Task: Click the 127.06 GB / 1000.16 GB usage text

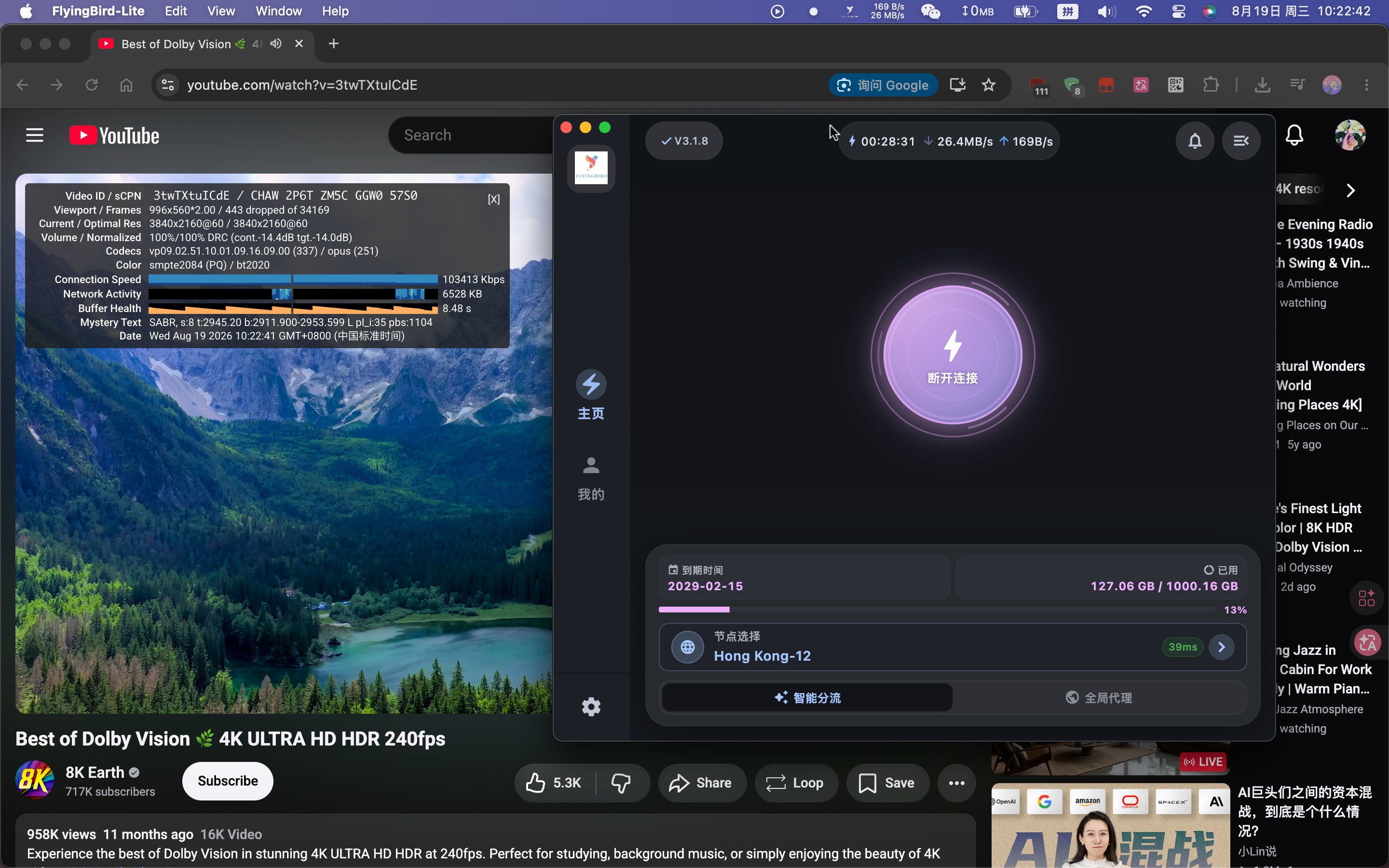Action: (1164, 586)
